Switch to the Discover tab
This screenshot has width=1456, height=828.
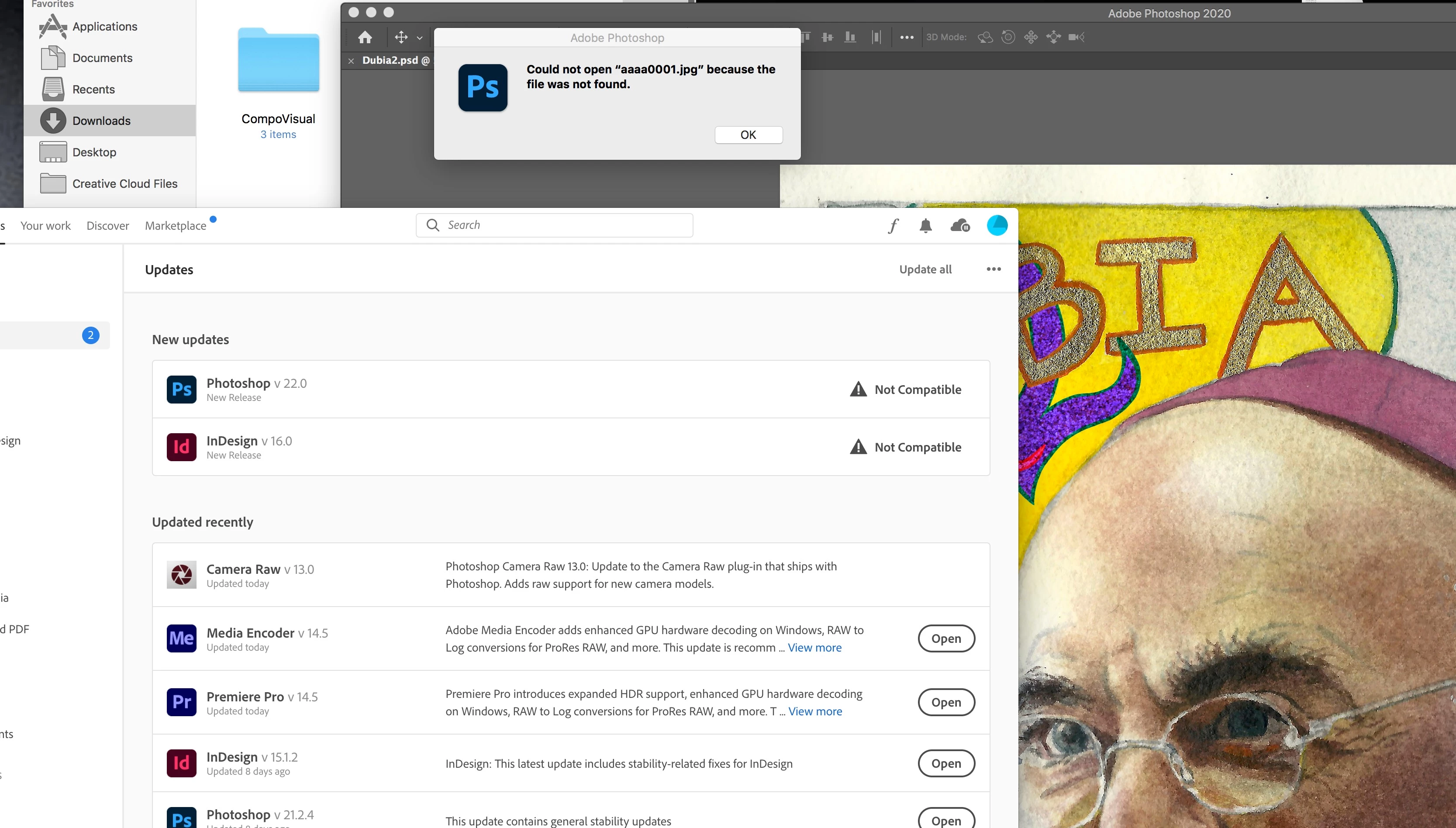point(107,226)
